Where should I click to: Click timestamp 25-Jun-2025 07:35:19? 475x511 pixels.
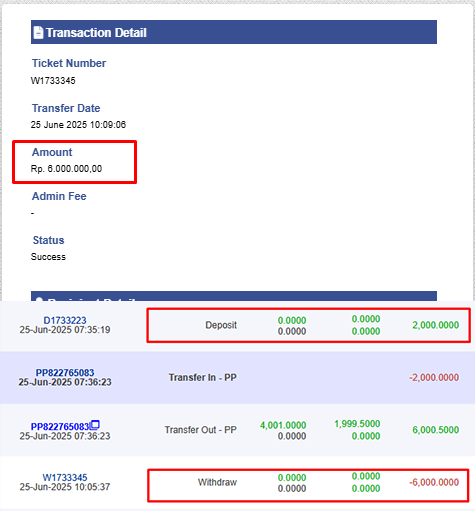click(x=65, y=330)
